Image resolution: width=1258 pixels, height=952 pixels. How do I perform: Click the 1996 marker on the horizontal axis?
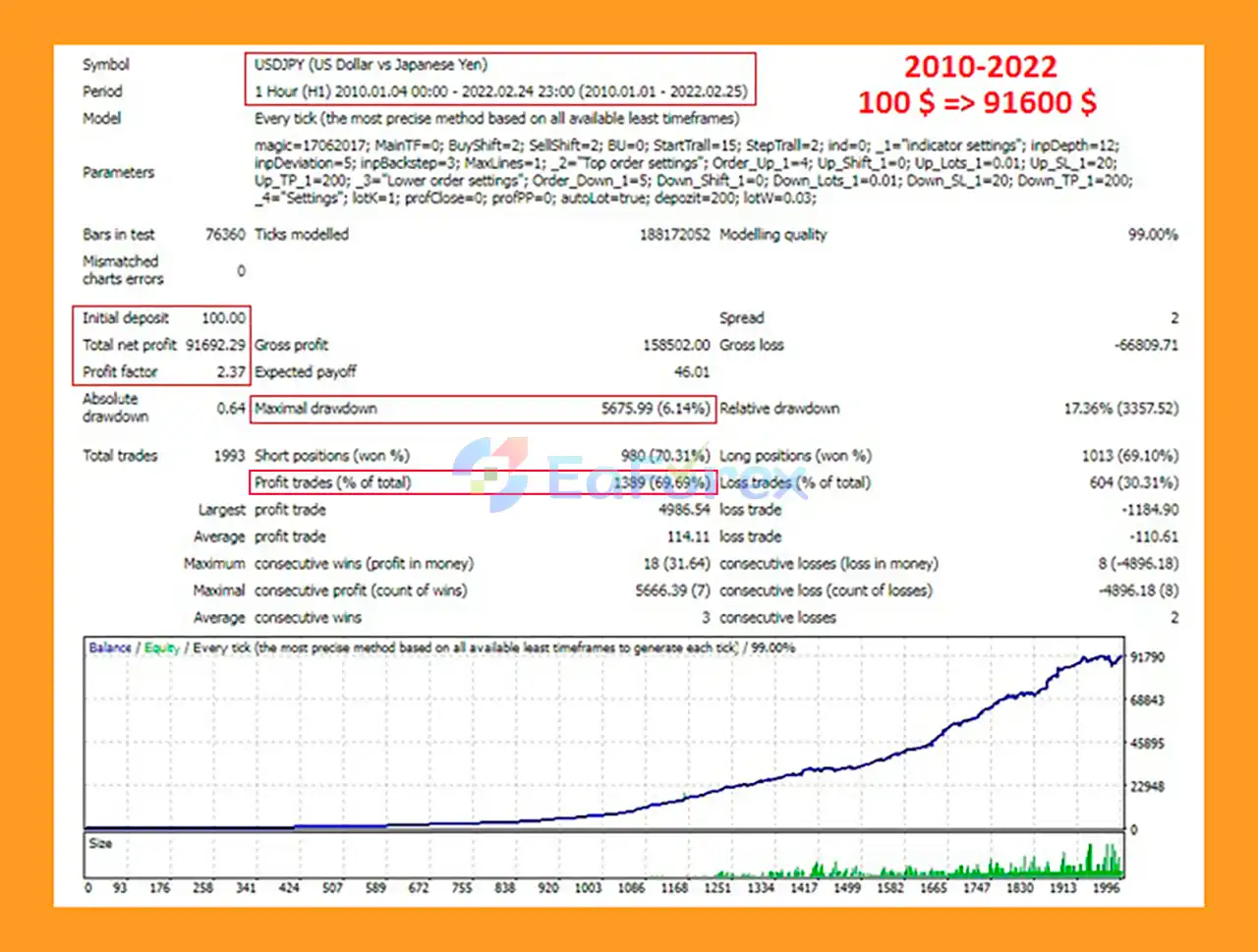coord(1107,888)
